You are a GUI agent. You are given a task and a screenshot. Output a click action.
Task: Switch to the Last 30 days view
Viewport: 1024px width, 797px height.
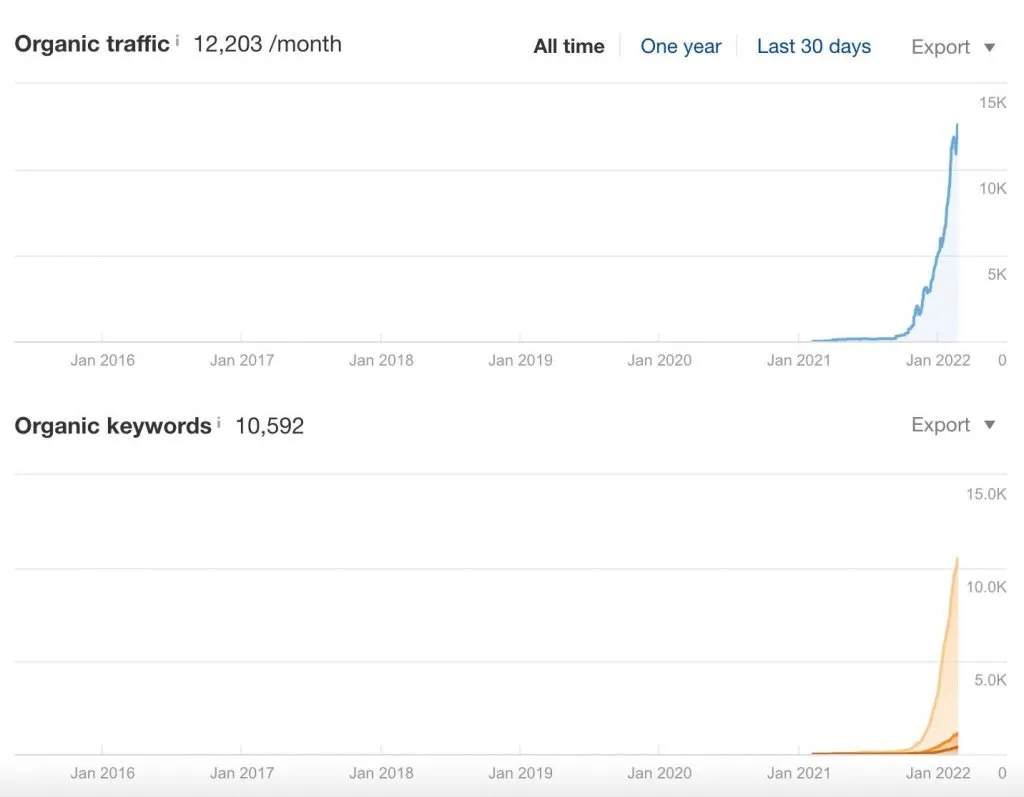click(814, 46)
